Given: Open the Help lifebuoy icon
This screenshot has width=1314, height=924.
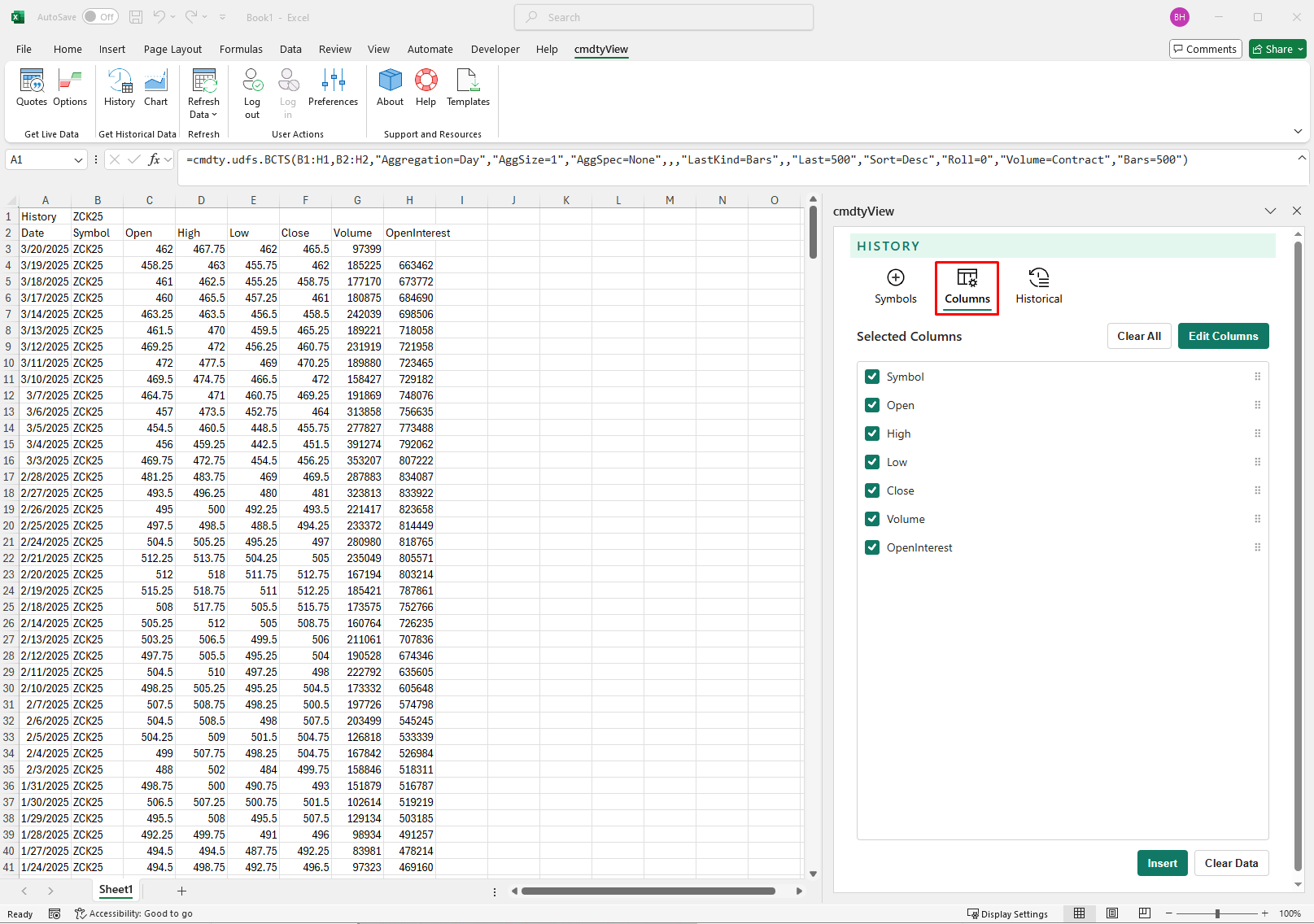Looking at the screenshot, I should tap(426, 88).
